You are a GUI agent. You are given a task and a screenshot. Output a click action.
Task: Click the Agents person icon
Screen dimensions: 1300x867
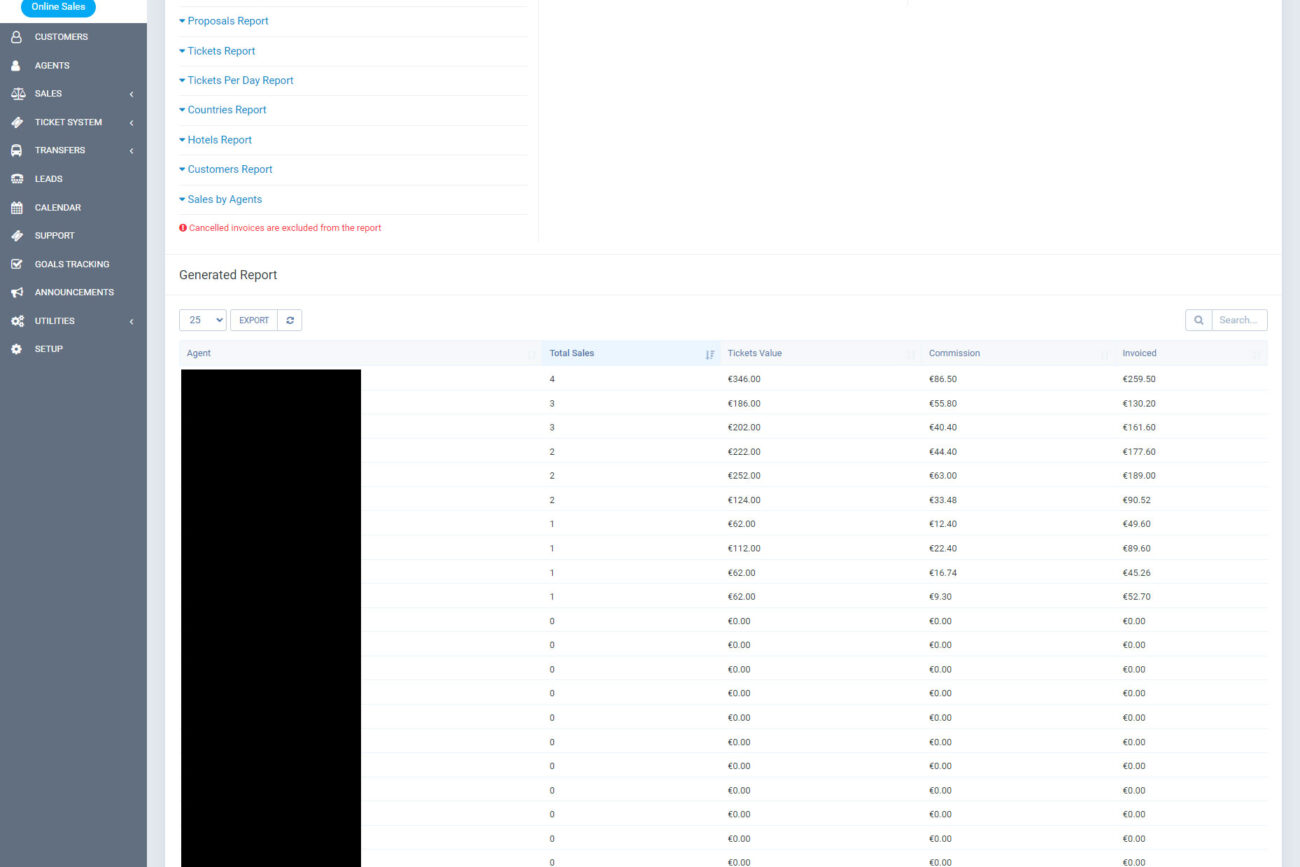tap(16, 66)
